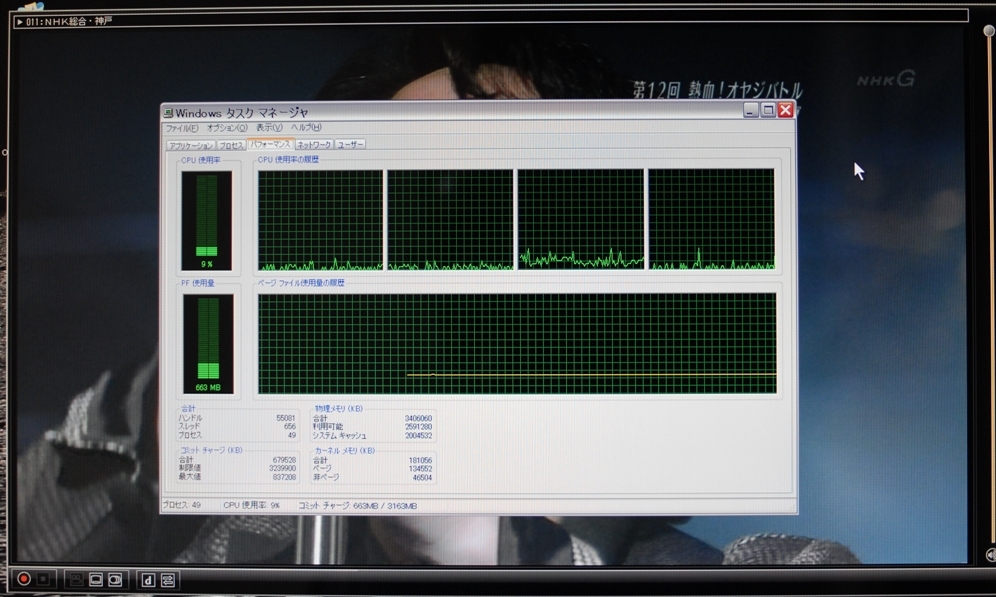
Task: Click the vertical volume slider handle
Action: pyautogui.click(x=989, y=30)
